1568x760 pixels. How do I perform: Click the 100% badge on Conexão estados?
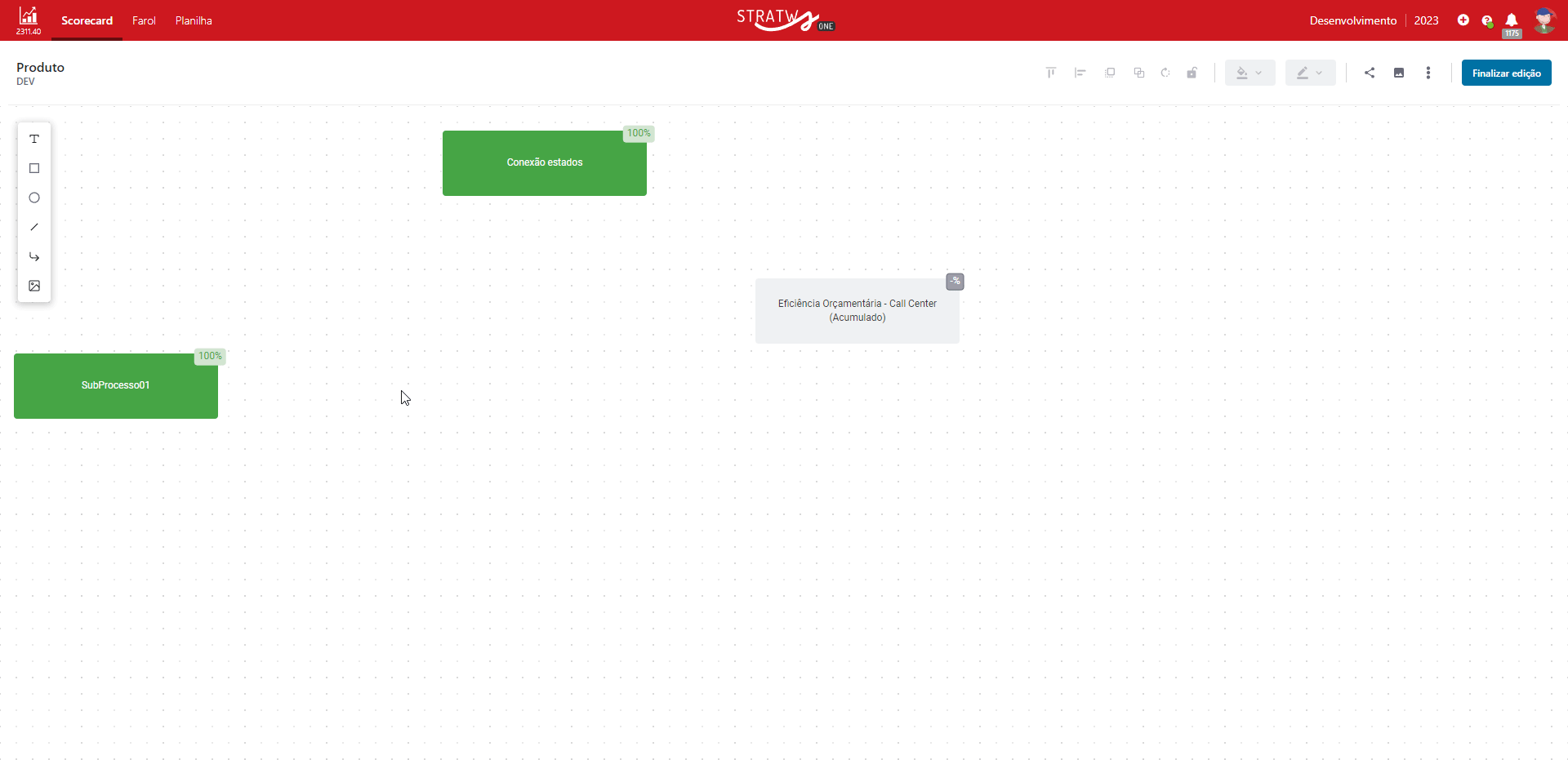(639, 133)
